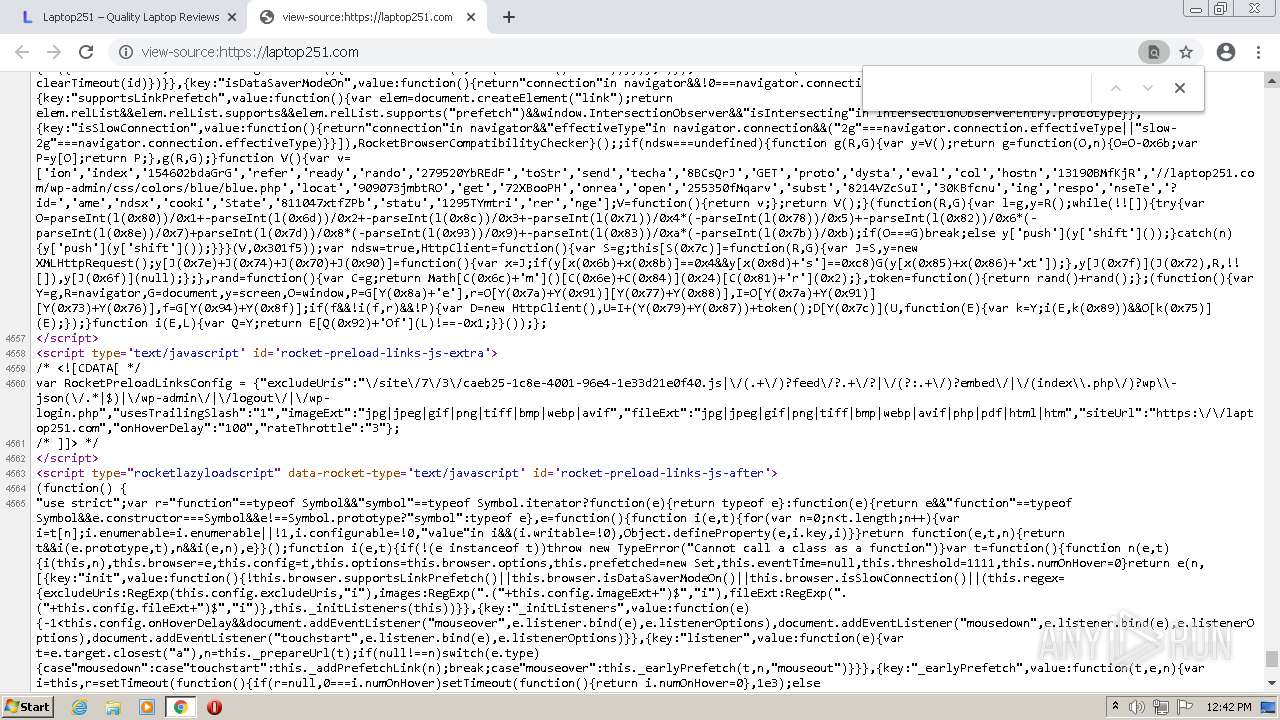This screenshot has height=720, width=1280.
Task: Click source line number 4665
Action: 15,503
